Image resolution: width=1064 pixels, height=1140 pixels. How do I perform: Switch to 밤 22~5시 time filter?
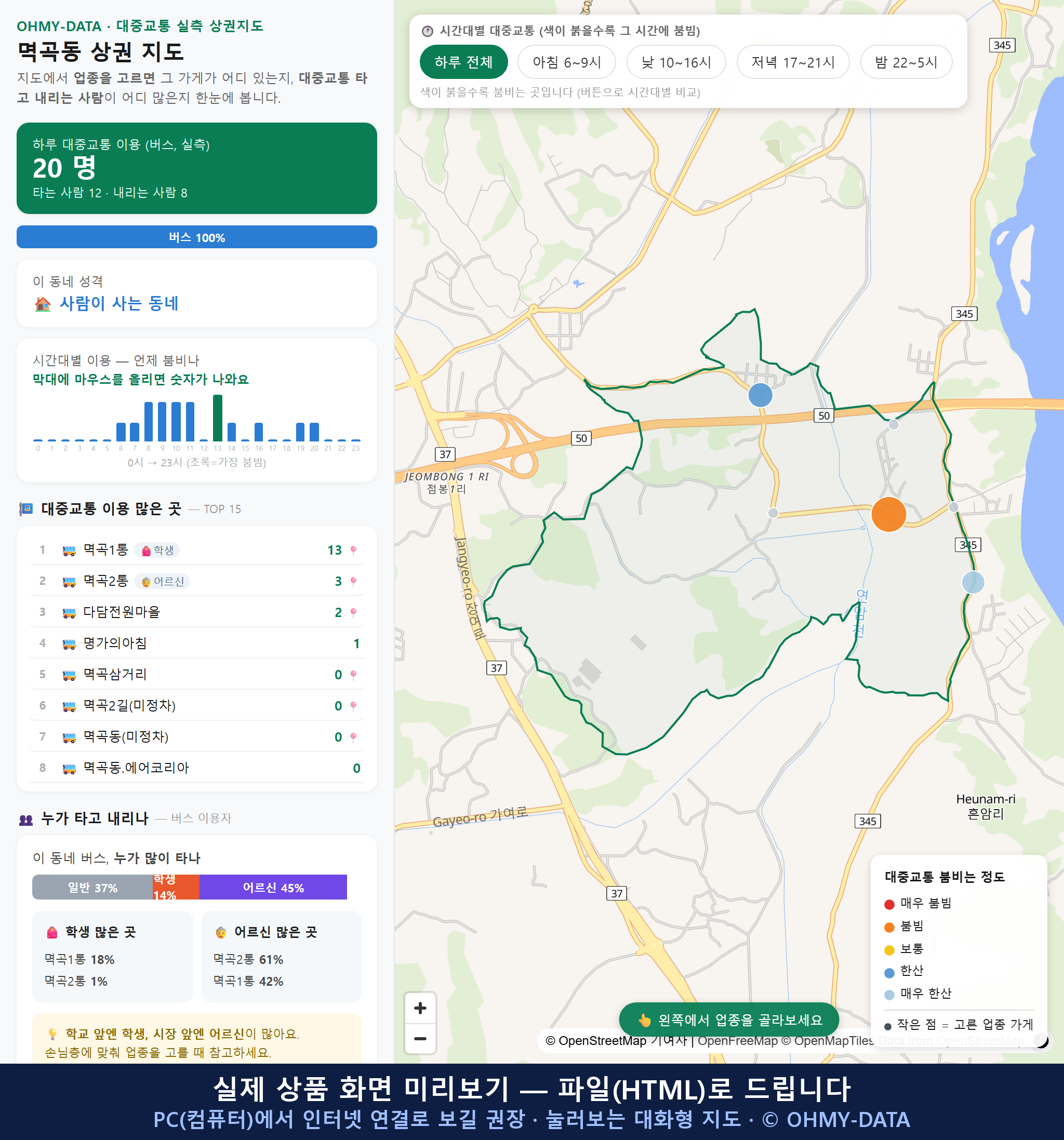[x=906, y=62]
